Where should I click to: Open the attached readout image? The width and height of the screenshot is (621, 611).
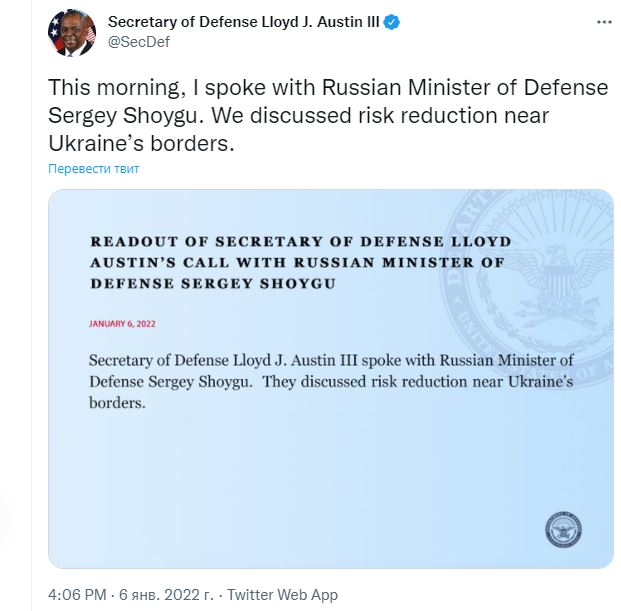pyautogui.click(x=331, y=379)
